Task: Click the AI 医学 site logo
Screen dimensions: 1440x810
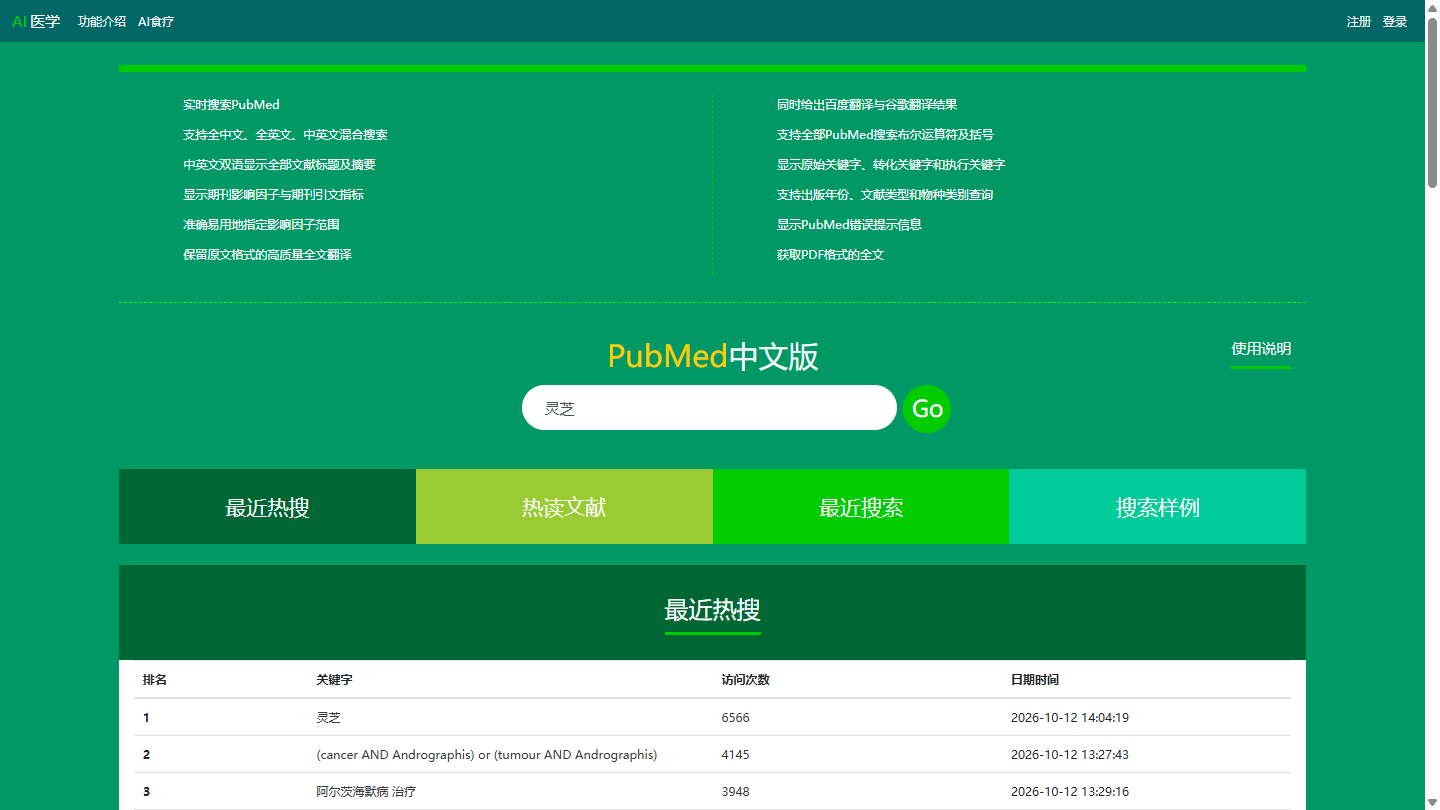Action: [36, 21]
